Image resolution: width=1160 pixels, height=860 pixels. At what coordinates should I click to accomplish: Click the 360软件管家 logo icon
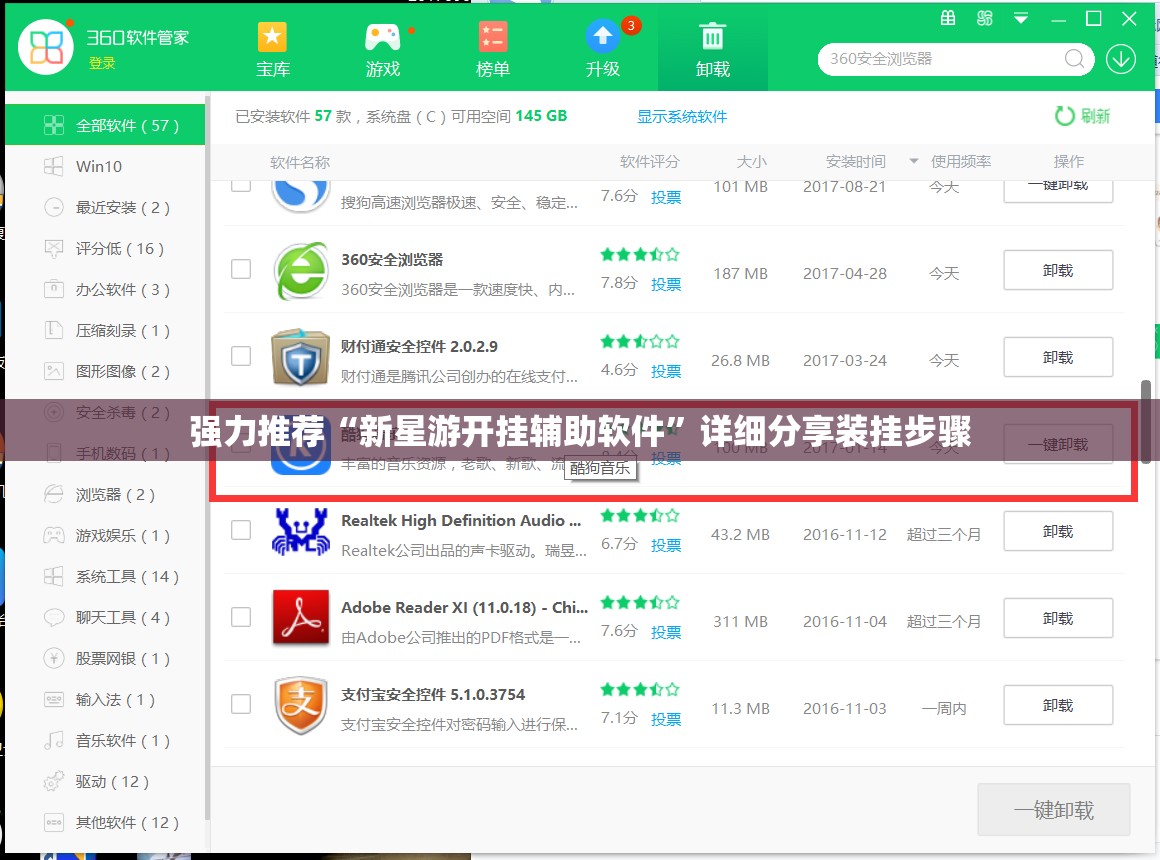point(46,47)
